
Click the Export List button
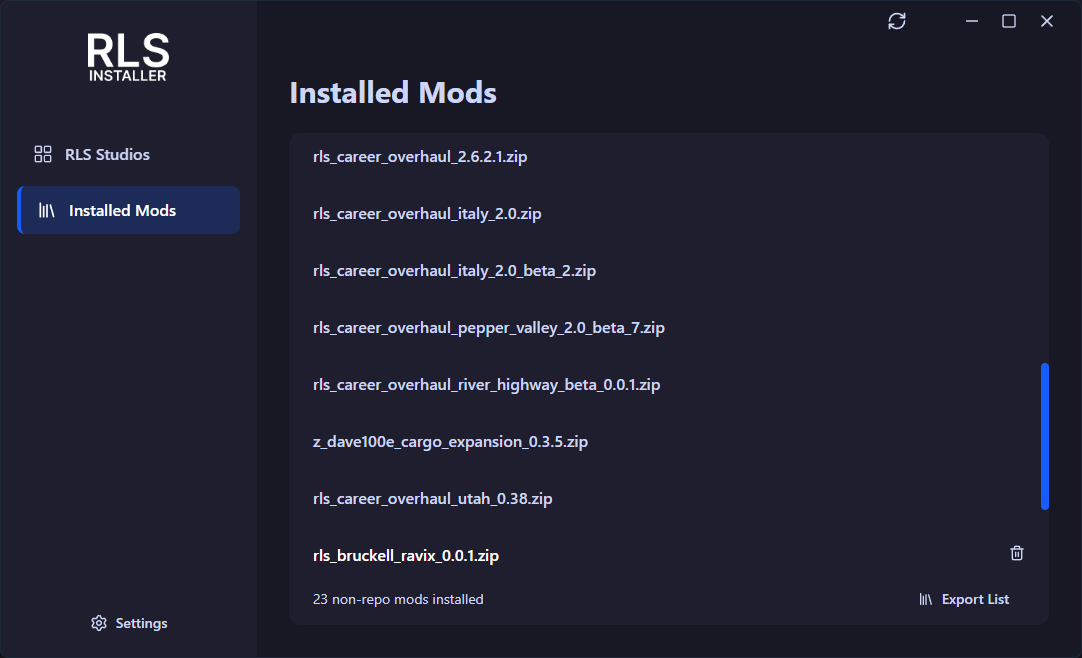[x=975, y=599]
